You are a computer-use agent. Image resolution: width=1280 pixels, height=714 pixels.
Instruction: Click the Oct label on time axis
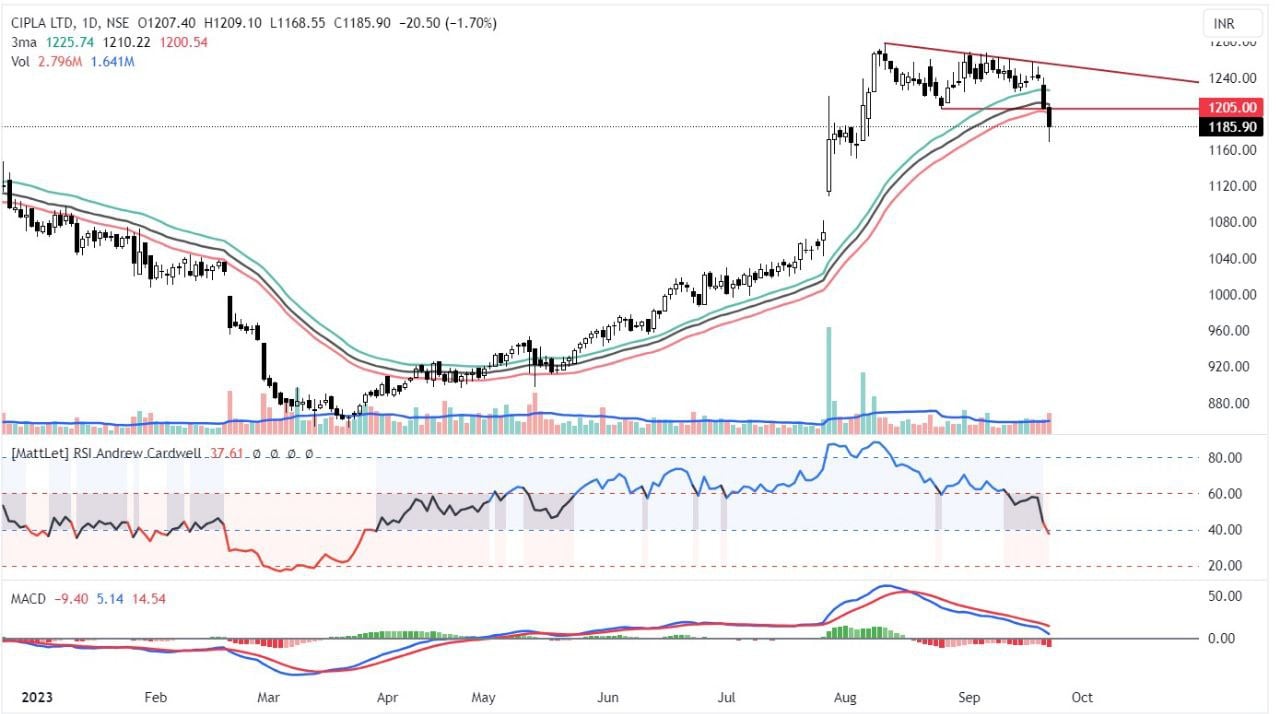(1082, 696)
